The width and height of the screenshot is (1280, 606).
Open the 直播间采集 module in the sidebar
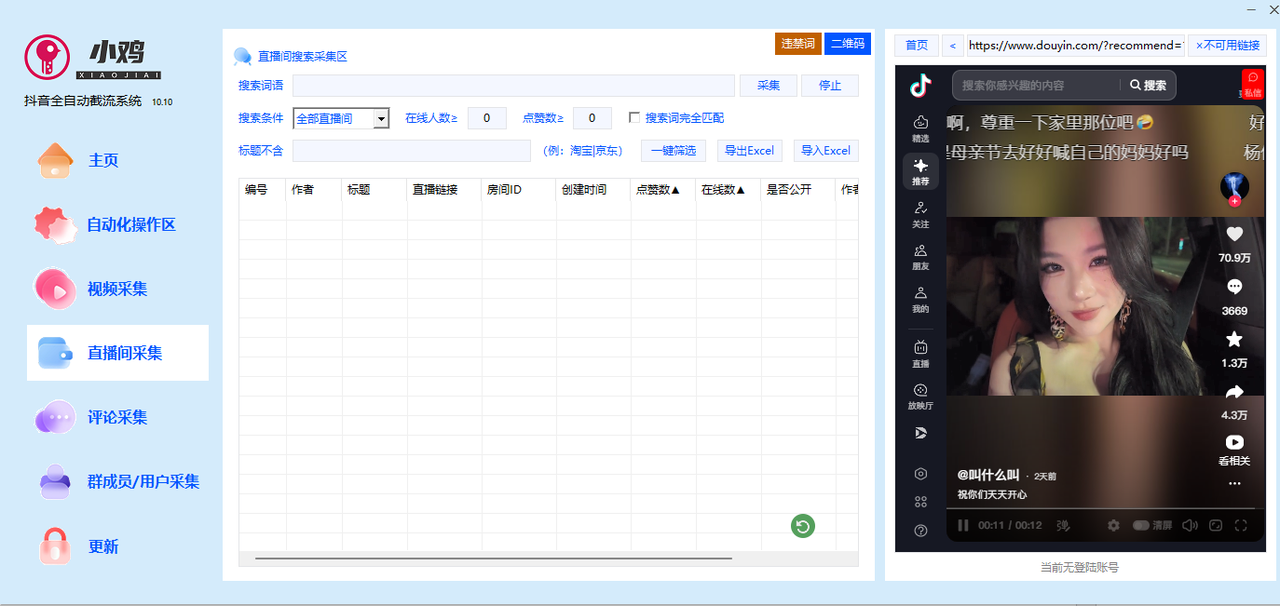click(x=117, y=352)
